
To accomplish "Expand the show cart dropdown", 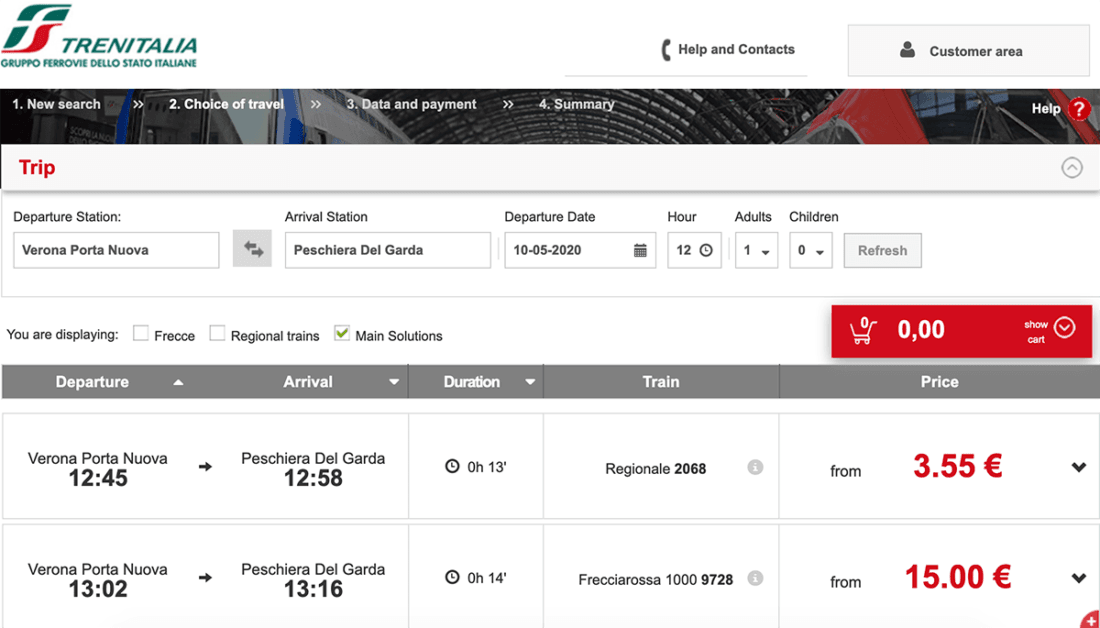I will coord(1064,328).
